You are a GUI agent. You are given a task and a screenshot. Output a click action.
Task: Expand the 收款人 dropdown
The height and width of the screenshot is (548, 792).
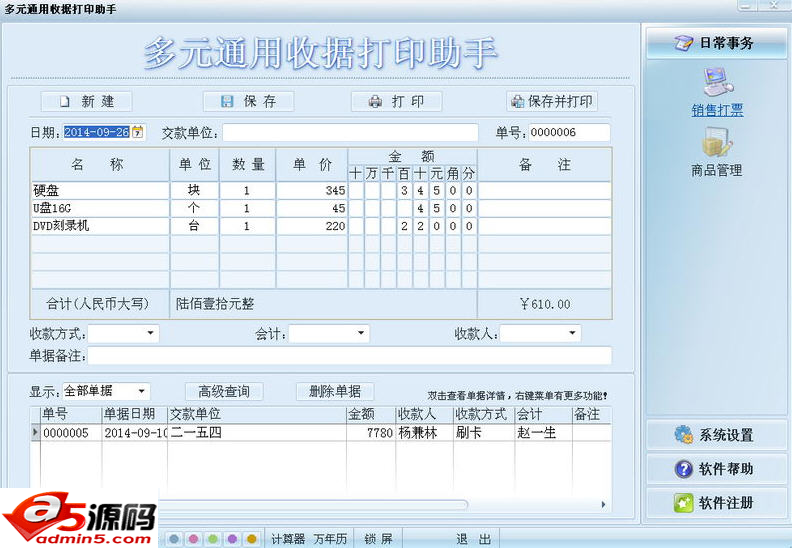click(x=572, y=333)
